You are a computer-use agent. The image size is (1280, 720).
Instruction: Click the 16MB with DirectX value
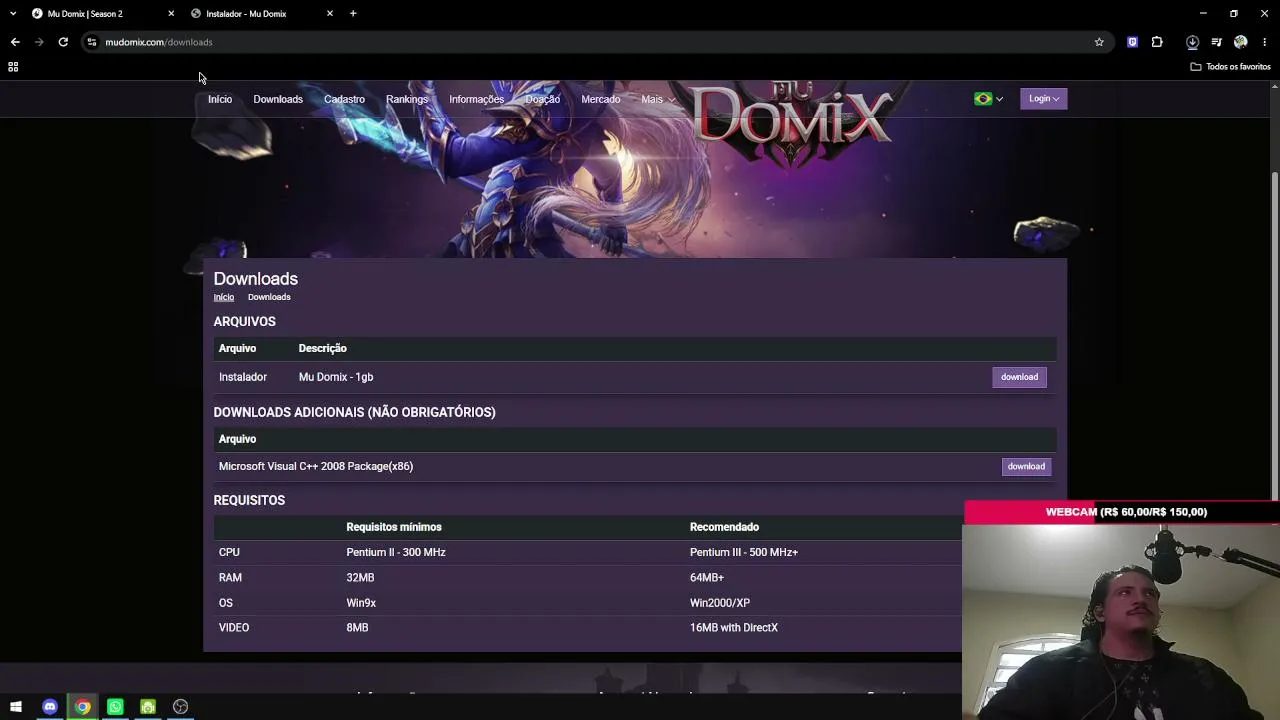734,628
